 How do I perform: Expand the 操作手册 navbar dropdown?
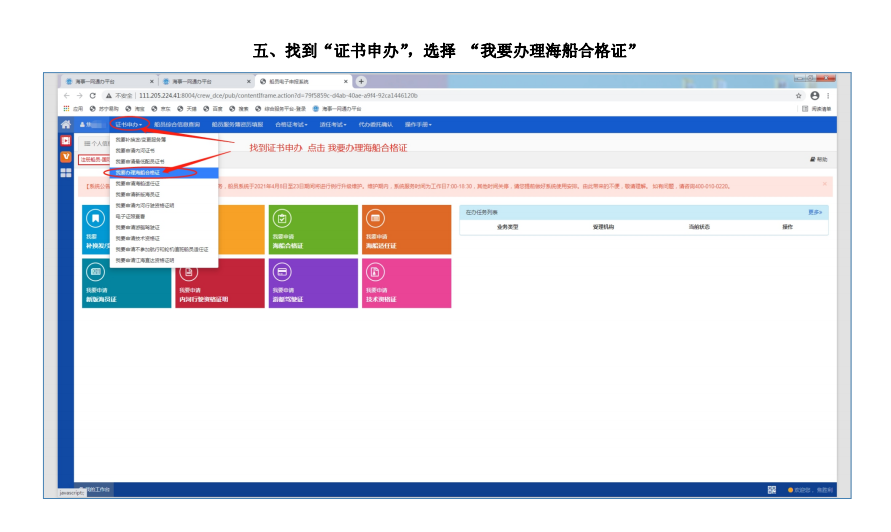(x=418, y=124)
